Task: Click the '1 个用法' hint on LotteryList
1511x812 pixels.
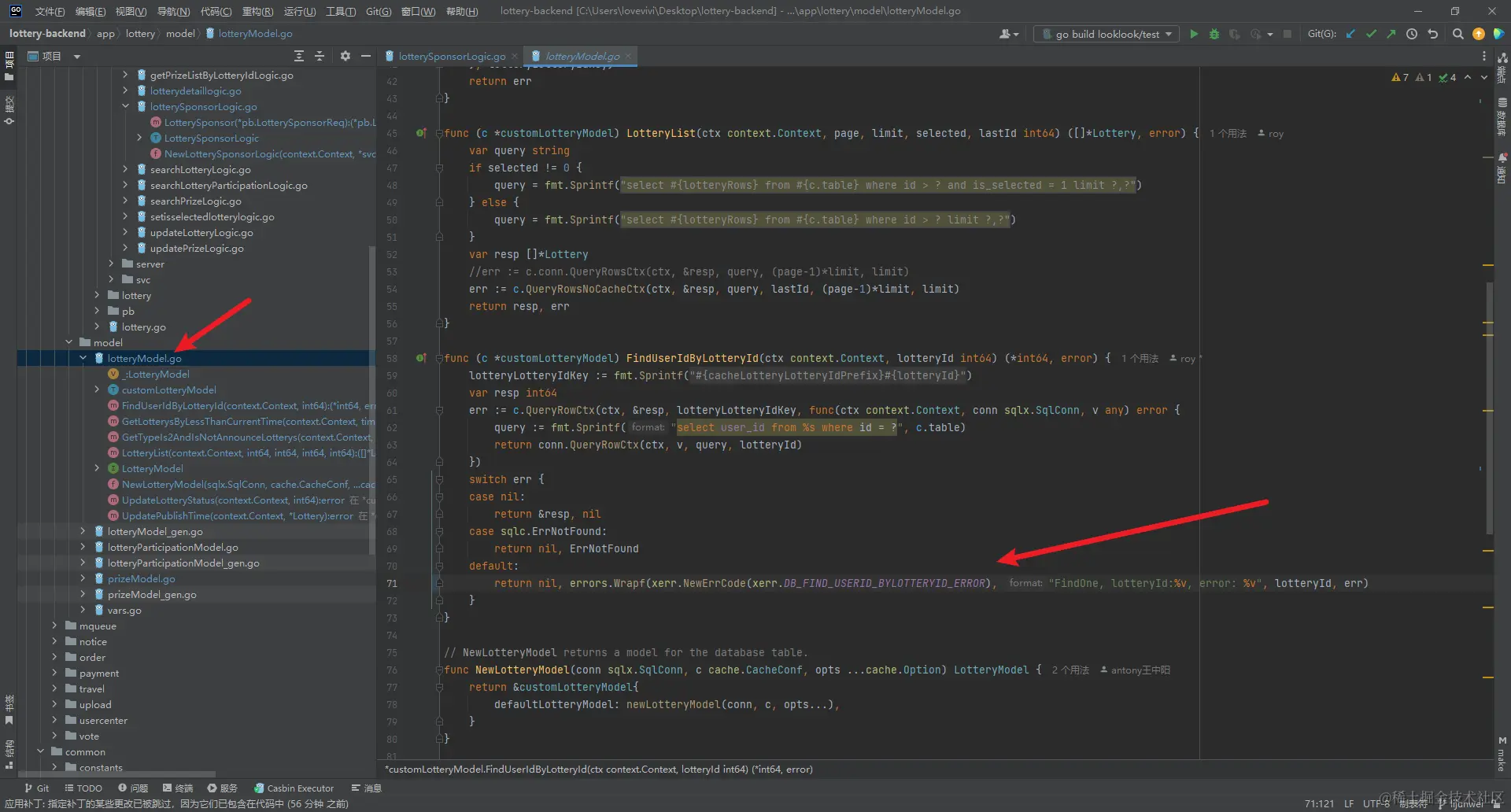Action: [1228, 134]
